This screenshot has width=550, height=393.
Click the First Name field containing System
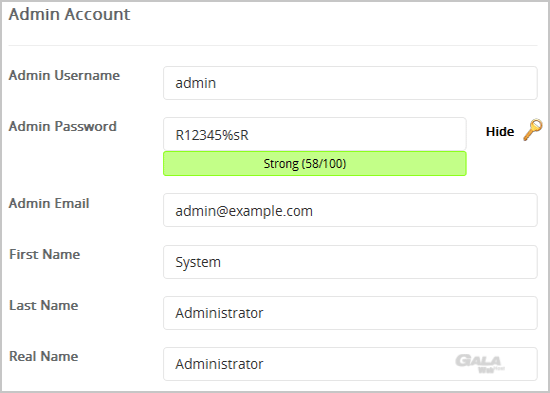pyautogui.click(x=350, y=262)
